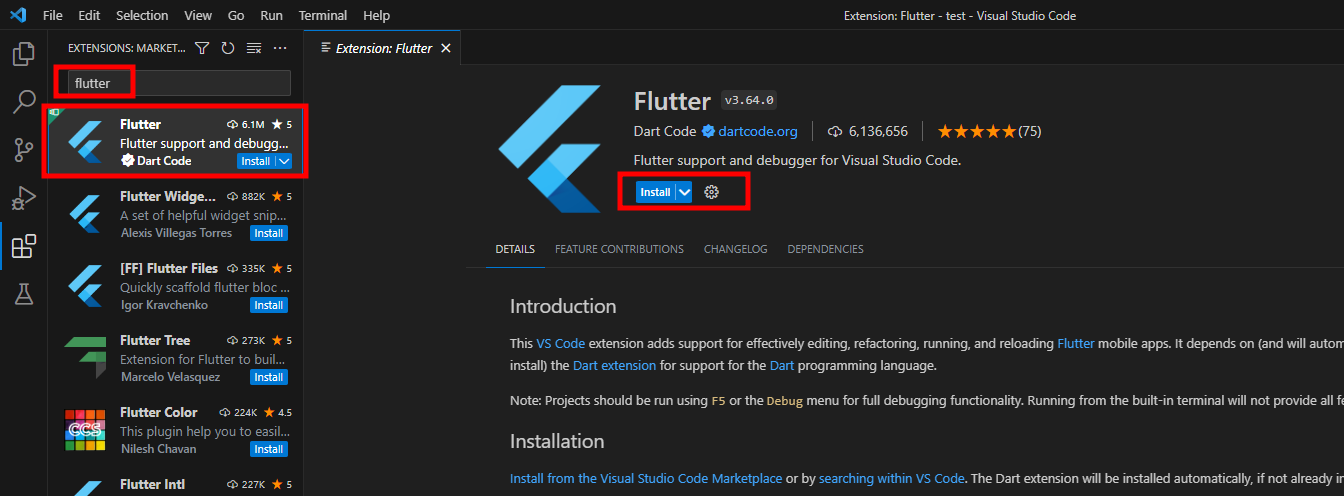Refresh the extensions list

(x=228, y=48)
